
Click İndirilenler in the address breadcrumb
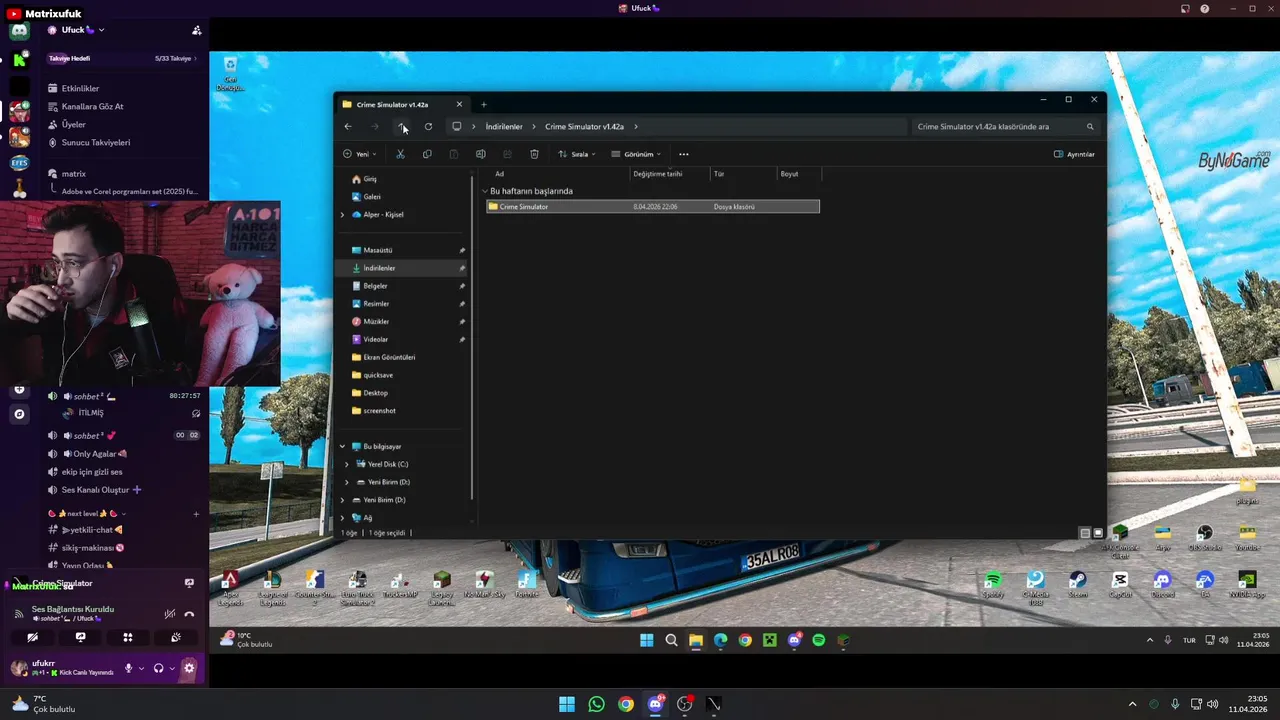coord(504,127)
